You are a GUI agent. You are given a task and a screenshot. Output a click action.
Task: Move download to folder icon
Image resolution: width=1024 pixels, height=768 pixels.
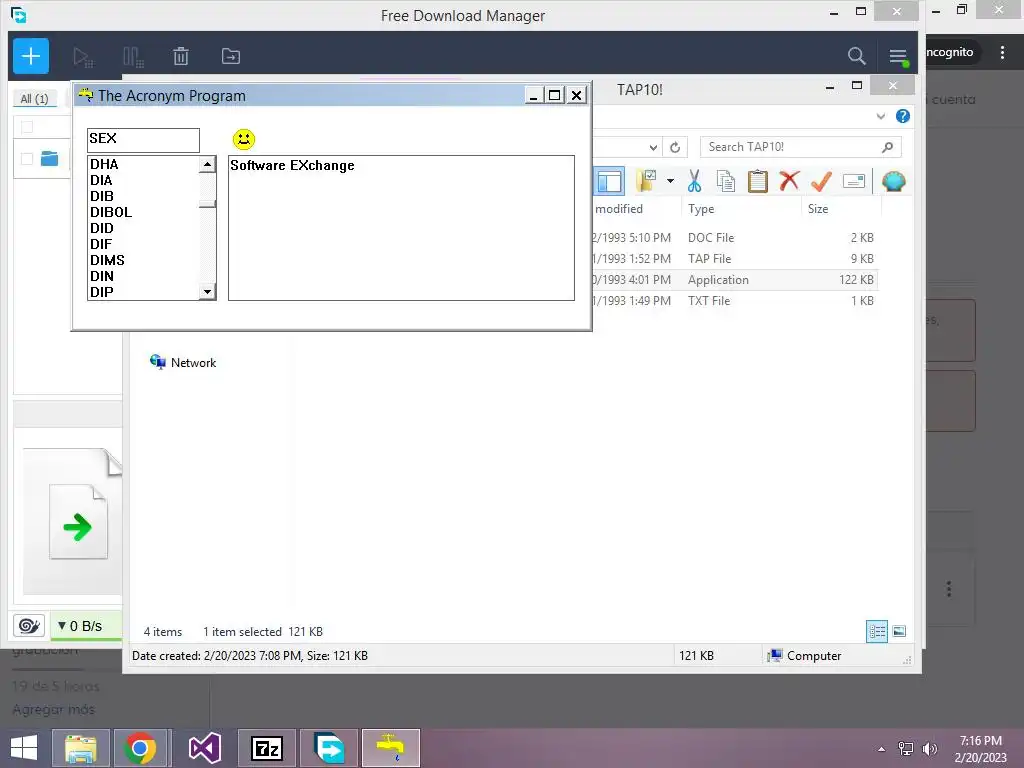click(x=231, y=56)
